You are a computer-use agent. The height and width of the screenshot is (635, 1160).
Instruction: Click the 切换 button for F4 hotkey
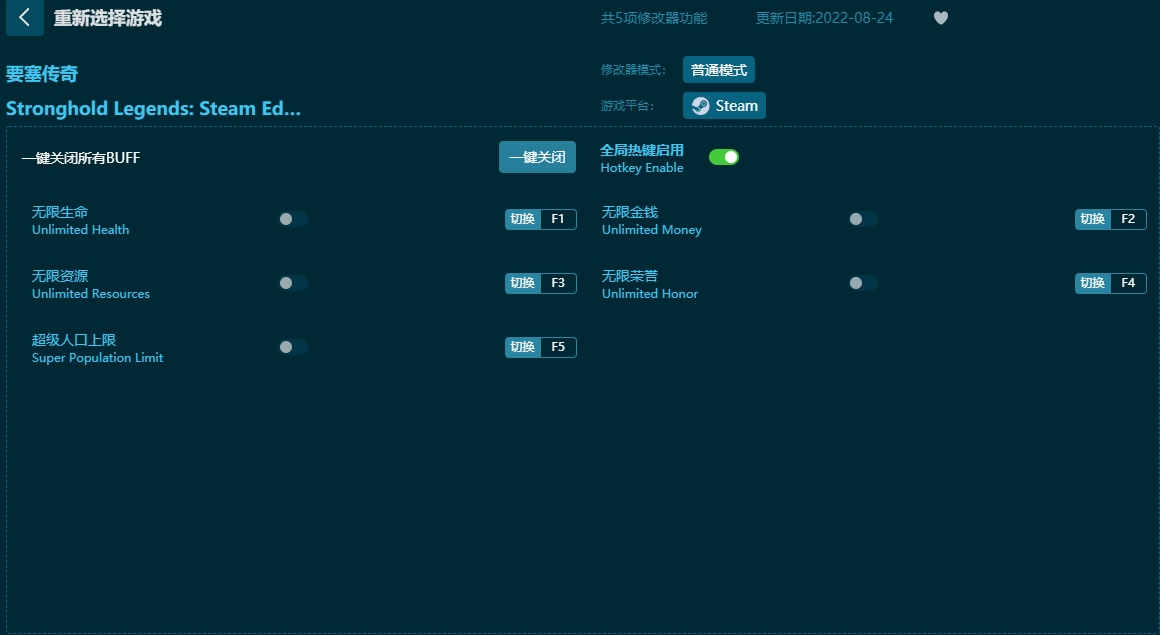tap(1092, 283)
